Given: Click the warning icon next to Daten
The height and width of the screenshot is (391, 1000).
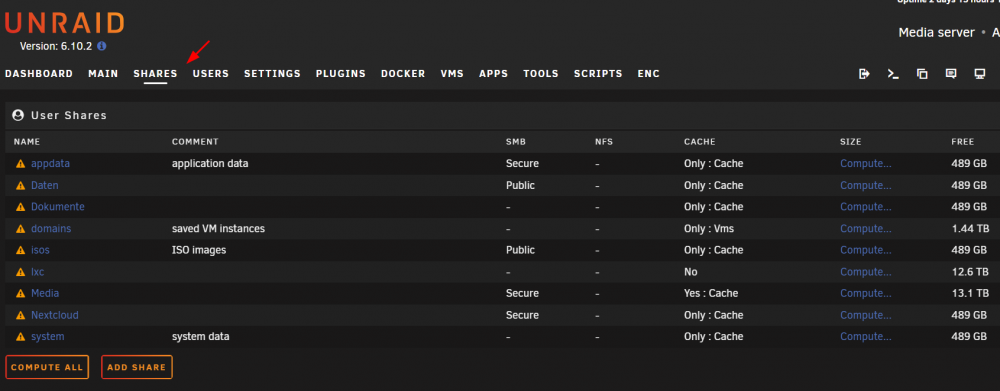Looking at the screenshot, I should pos(20,186).
